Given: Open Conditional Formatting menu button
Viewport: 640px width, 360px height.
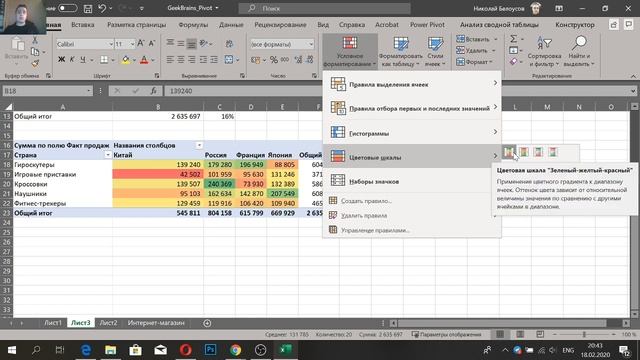Looking at the screenshot, I should coord(350,51).
